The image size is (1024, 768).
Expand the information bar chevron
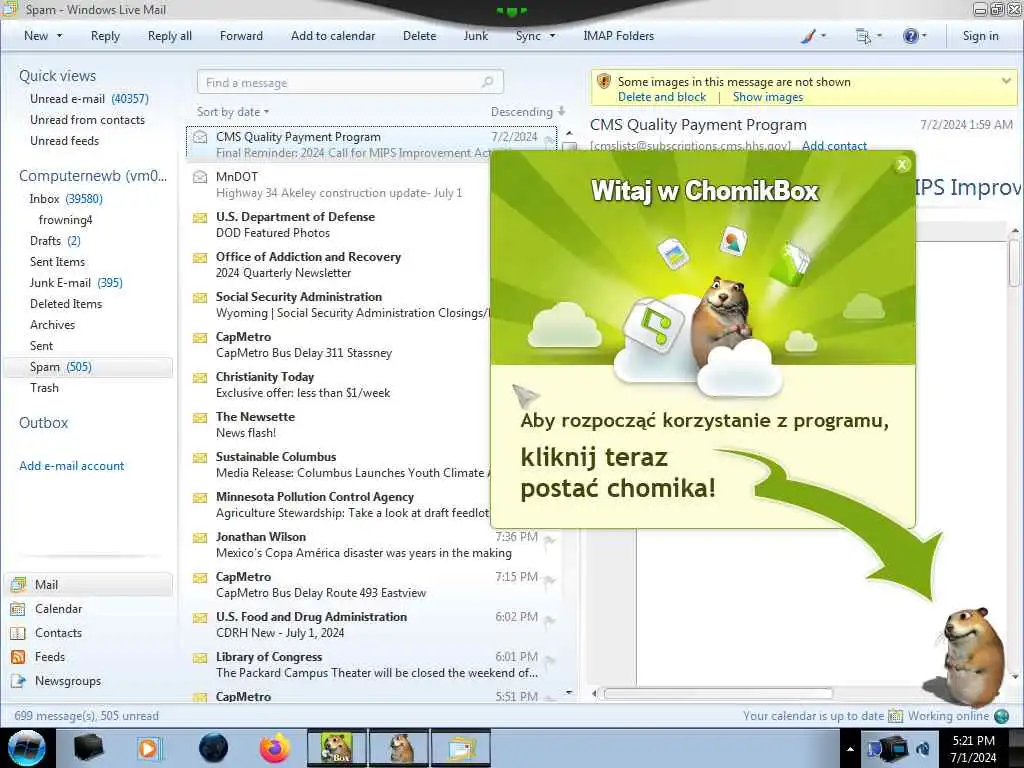pos(1006,81)
